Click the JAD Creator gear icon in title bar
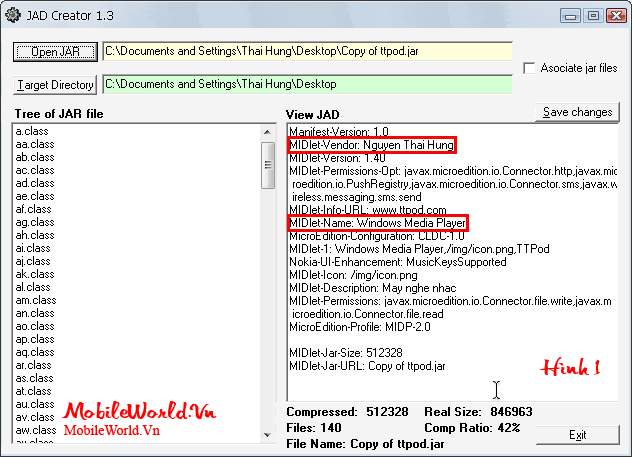 click(x=13, y=15)
